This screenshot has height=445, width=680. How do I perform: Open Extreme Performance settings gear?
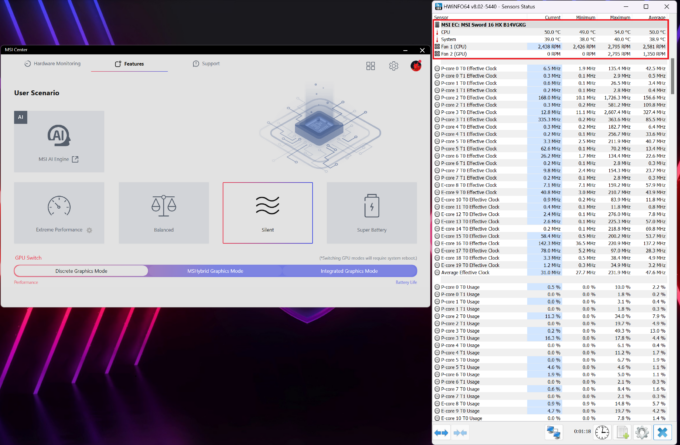pos(89,230)
